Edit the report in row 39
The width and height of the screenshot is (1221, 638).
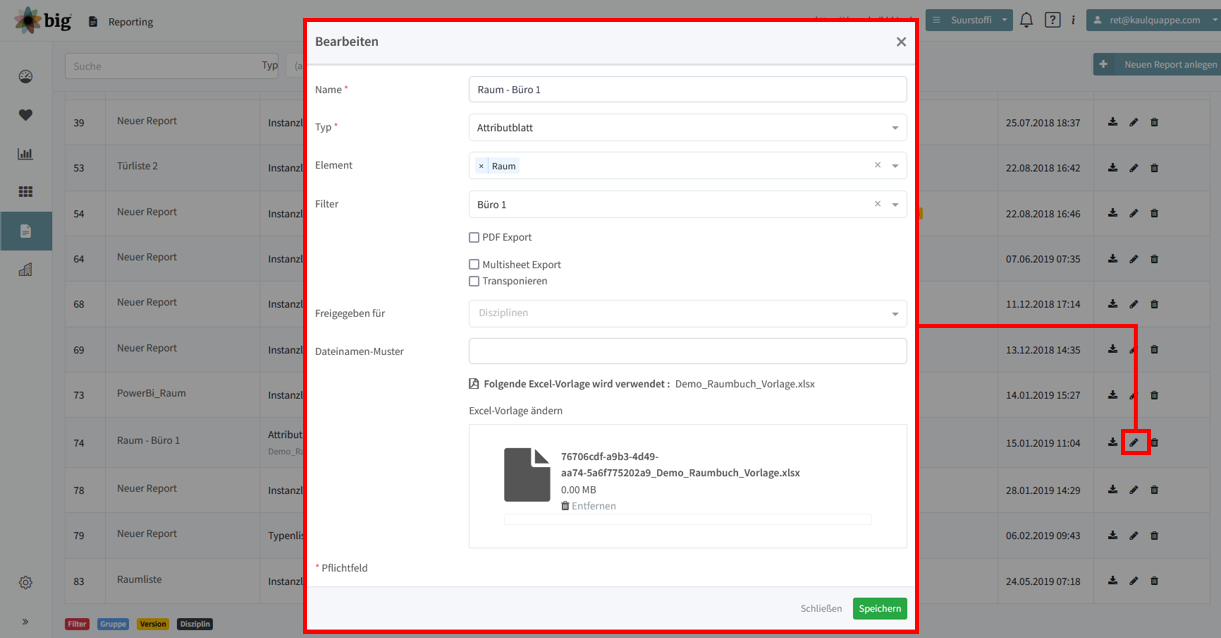tap(1134, 122)
